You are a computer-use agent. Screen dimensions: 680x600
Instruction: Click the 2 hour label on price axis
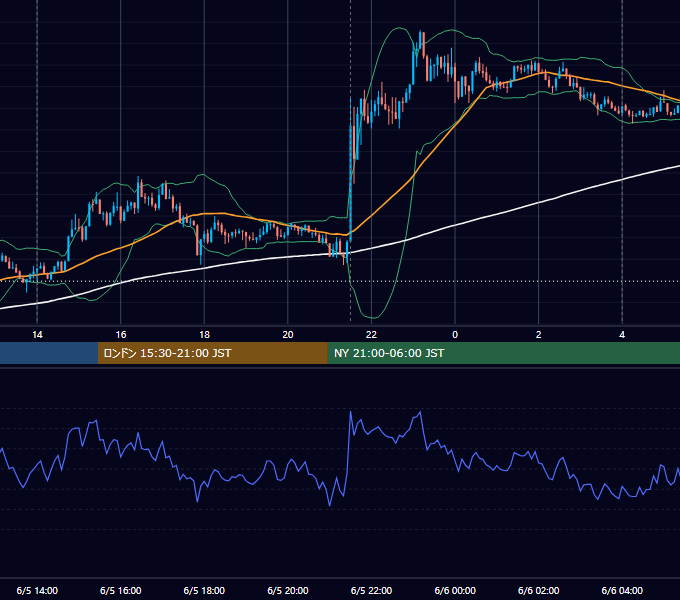tap(539, 335)
